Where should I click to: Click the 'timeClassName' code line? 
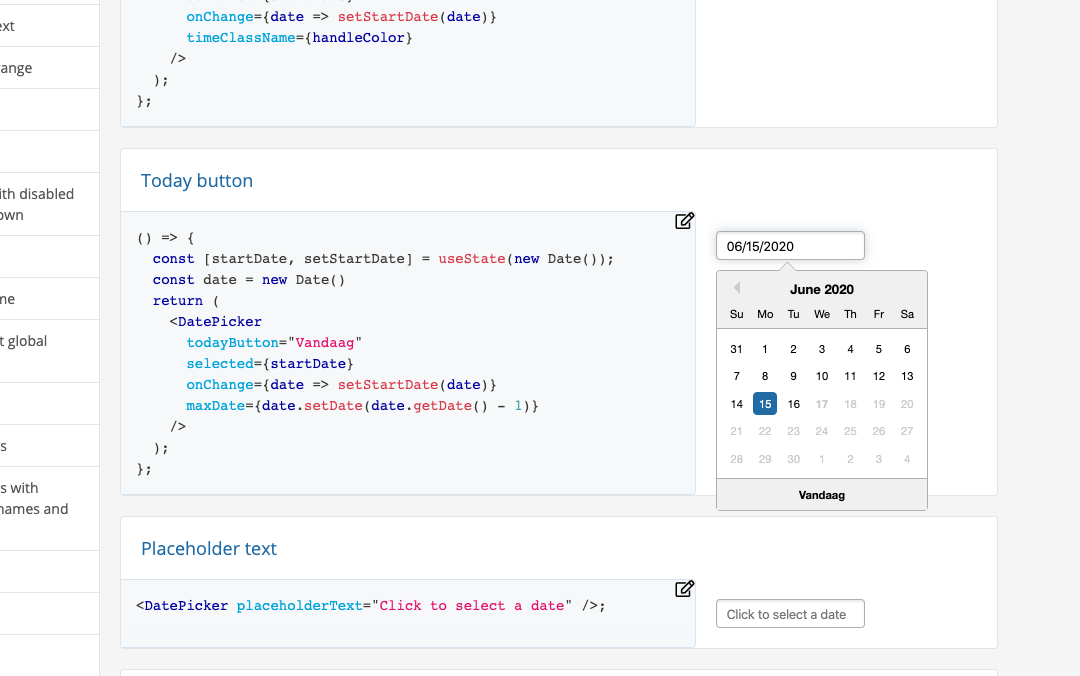click(x=299, y=38)
